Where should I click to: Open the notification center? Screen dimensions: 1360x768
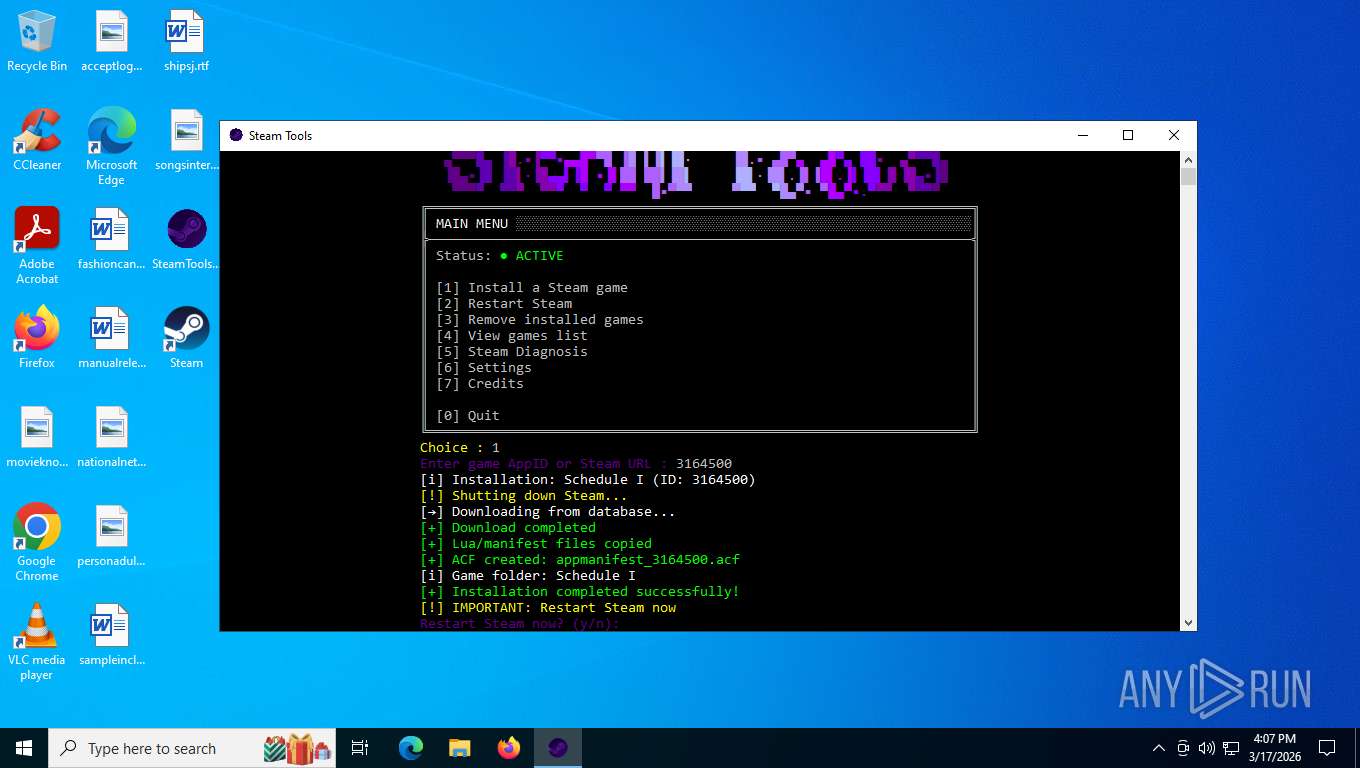tap(1327, 748)
